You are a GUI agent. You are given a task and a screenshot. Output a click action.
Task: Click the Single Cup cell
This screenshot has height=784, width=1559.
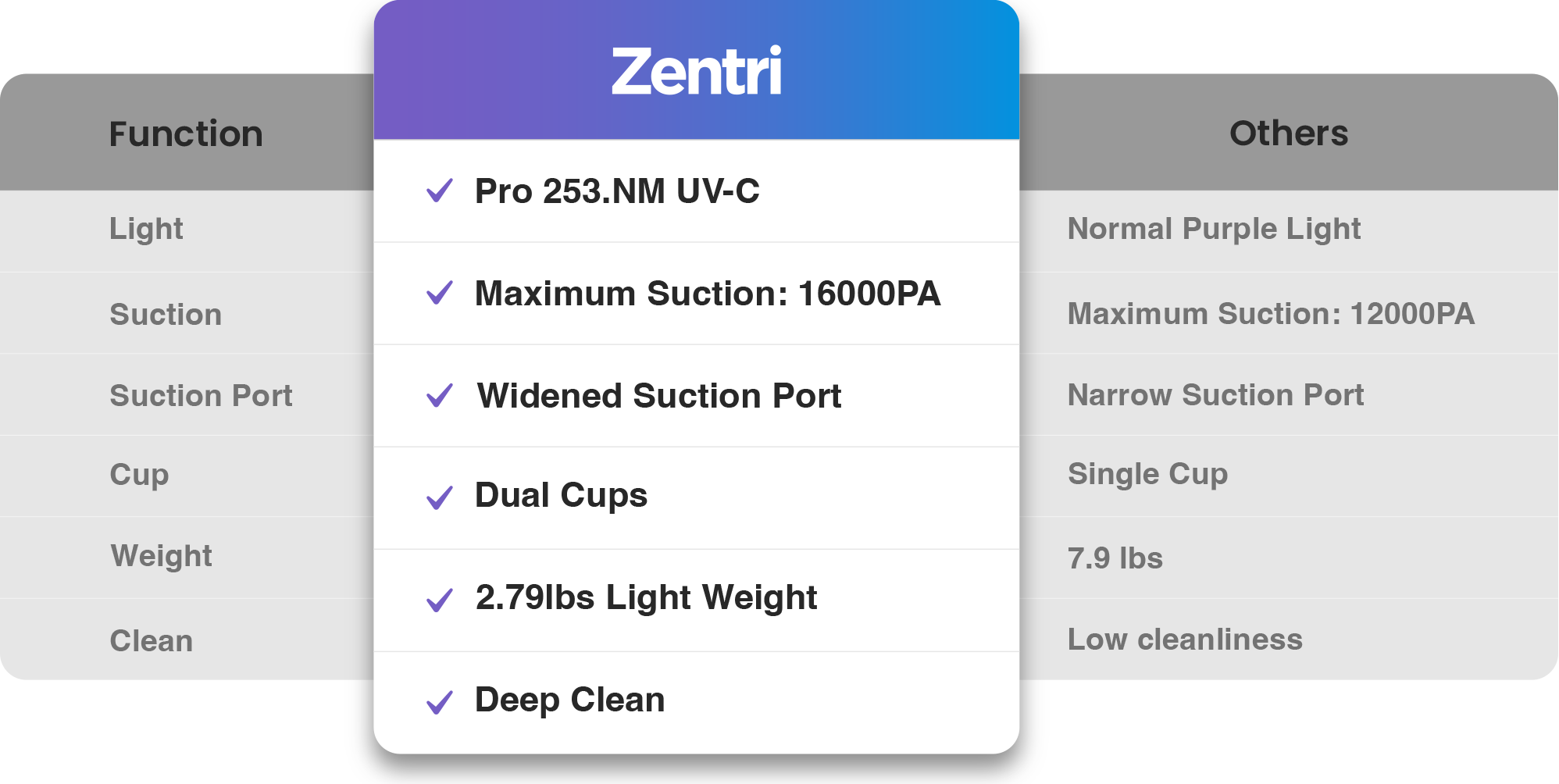pyautogui.click(x=1147, y=474)
